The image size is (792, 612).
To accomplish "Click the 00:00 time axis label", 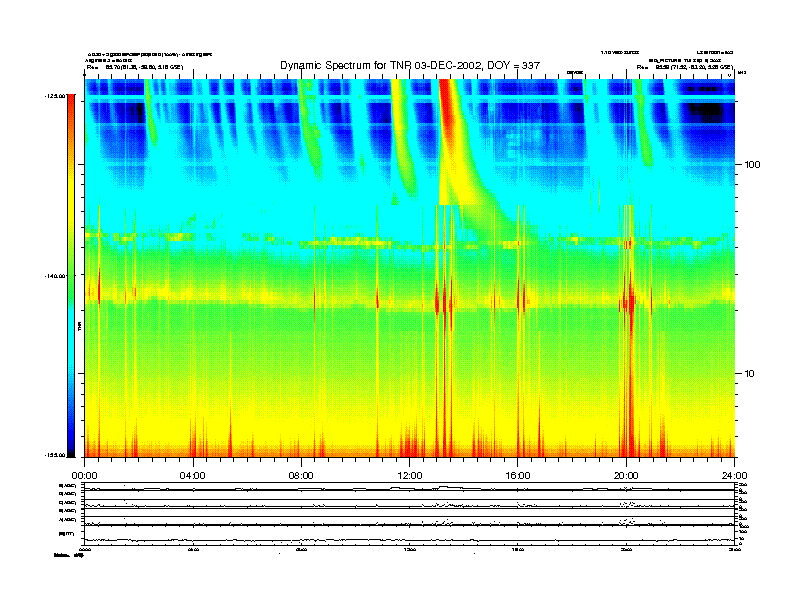I will [x=84, y=476].
